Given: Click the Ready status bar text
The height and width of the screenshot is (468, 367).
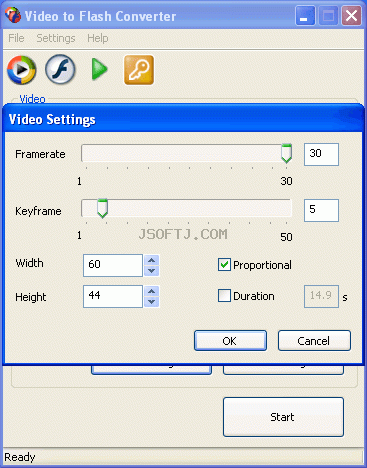Looking at the screenshot, I should [x=20, y=457].
